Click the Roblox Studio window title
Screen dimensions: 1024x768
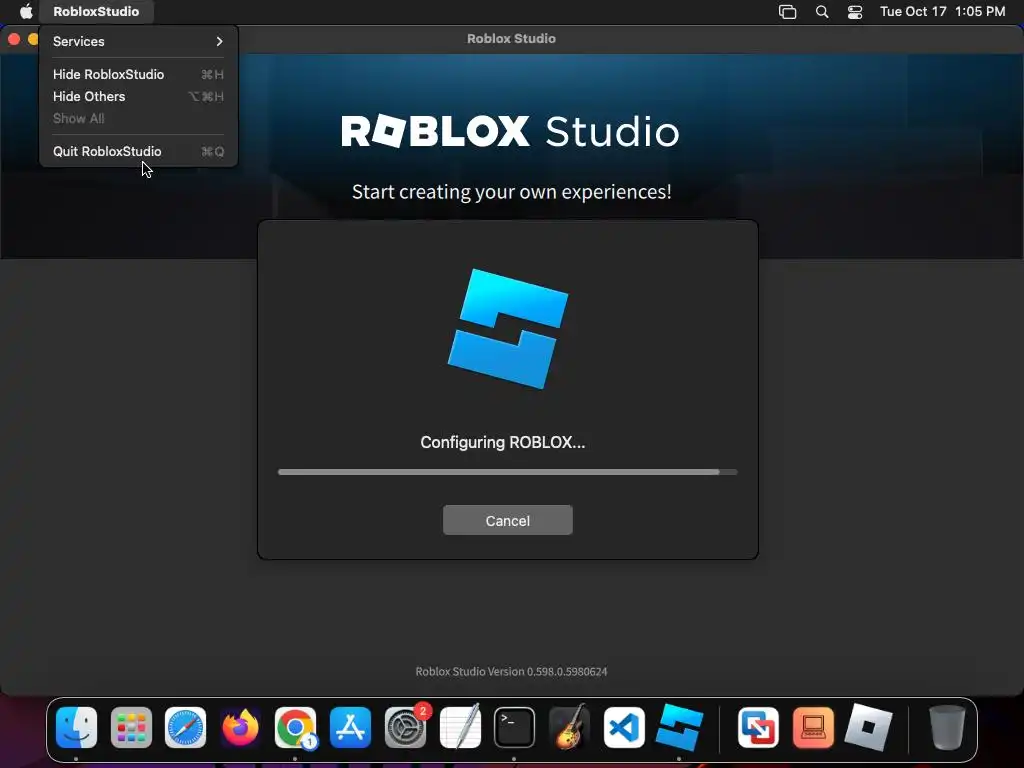(x=511, y=39)
